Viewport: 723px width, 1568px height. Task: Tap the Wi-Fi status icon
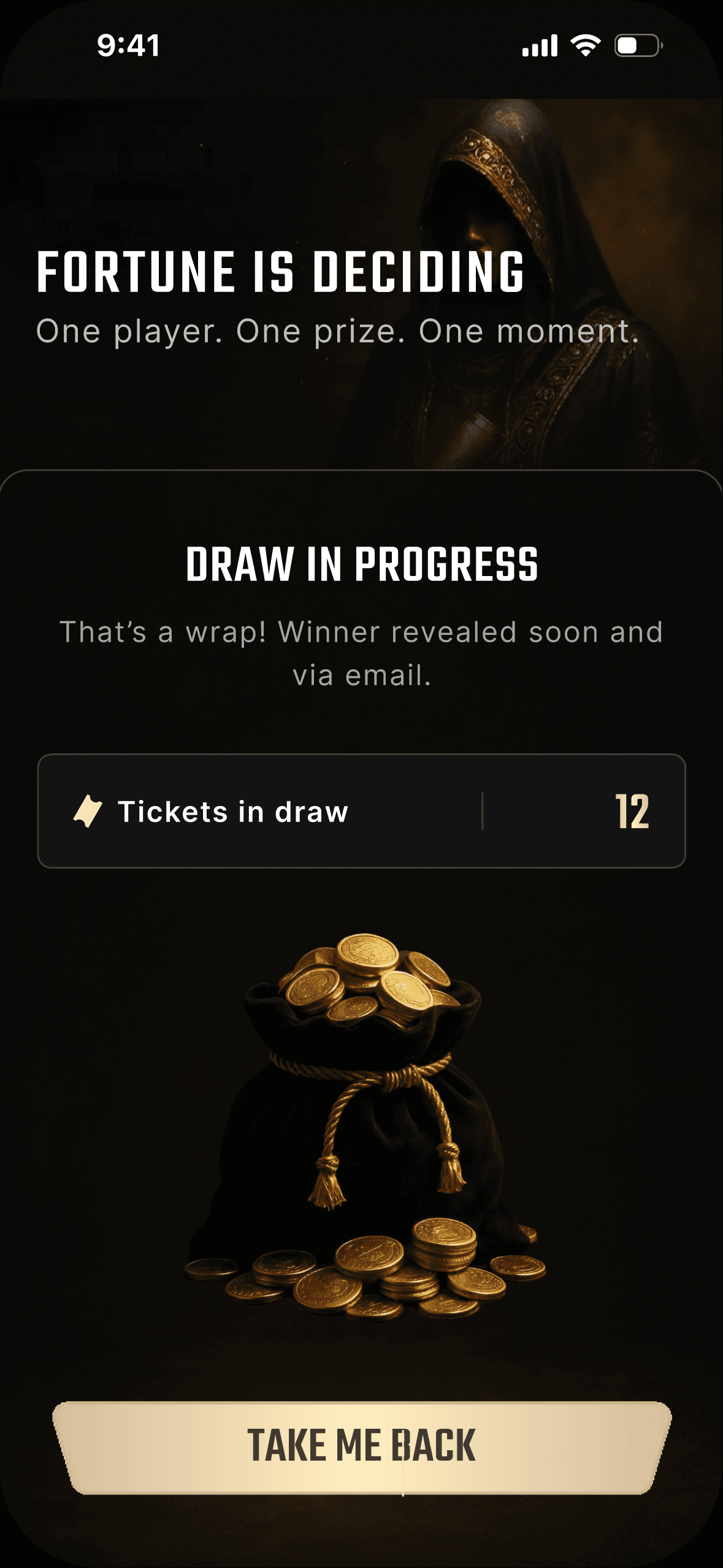[x=586, y=45]
